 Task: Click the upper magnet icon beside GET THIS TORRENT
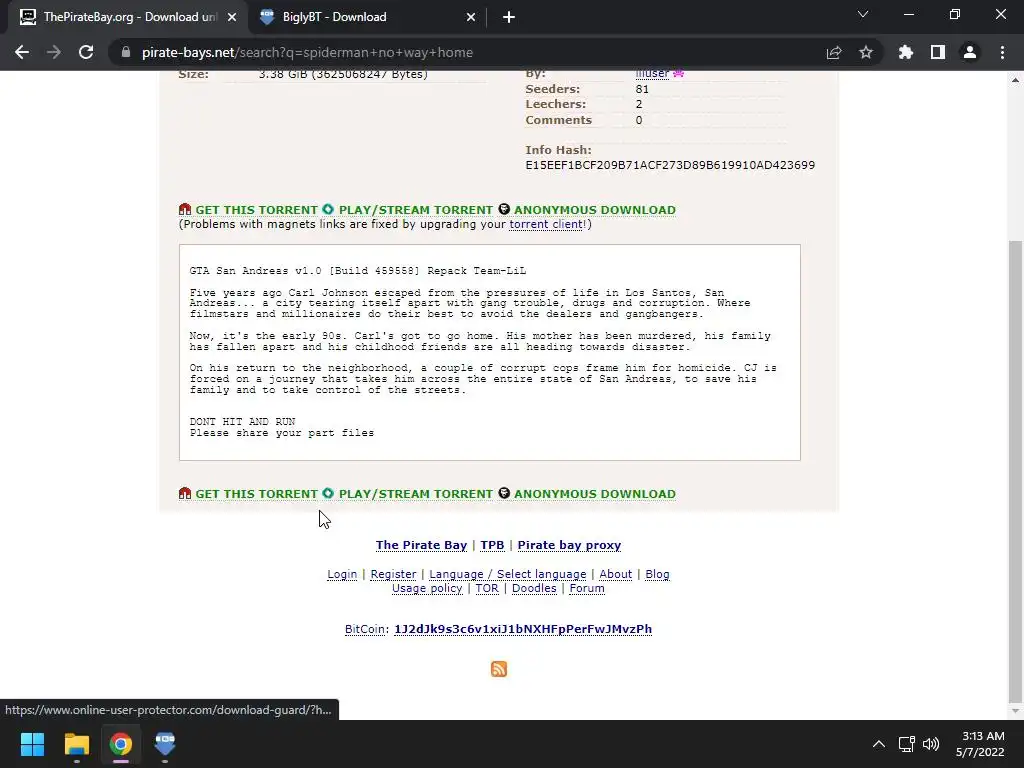pos(185,209)
